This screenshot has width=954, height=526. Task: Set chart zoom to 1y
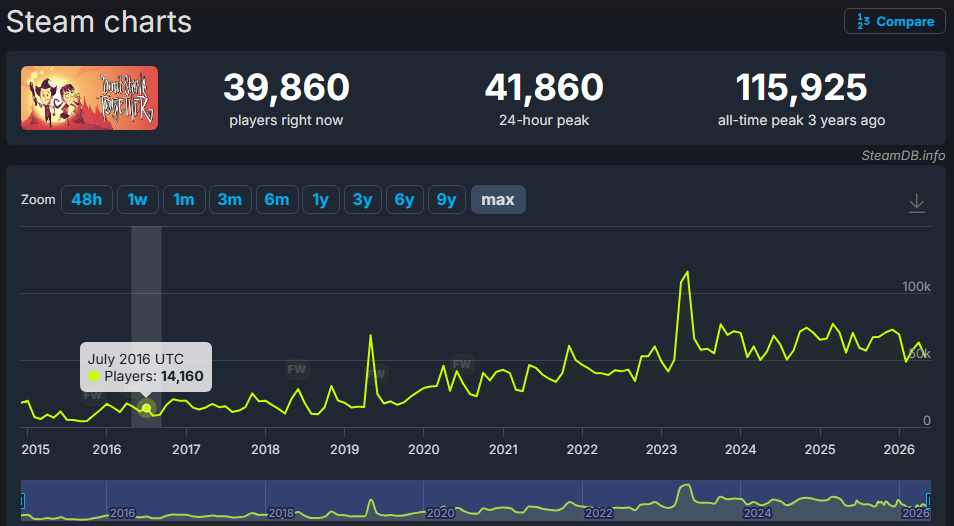pos(321,199)
